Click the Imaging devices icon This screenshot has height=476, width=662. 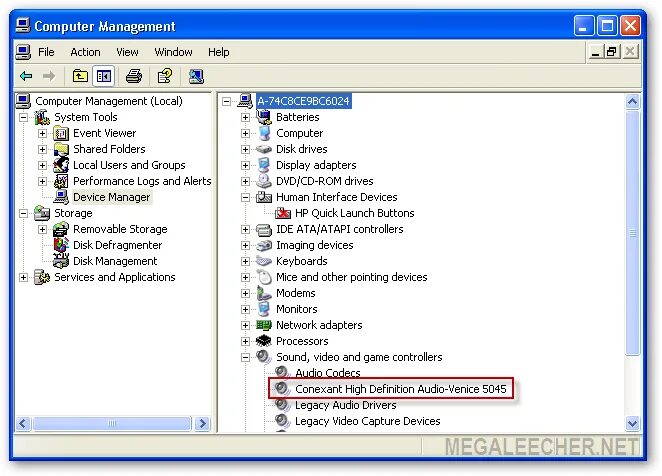(x=264, y=245)
